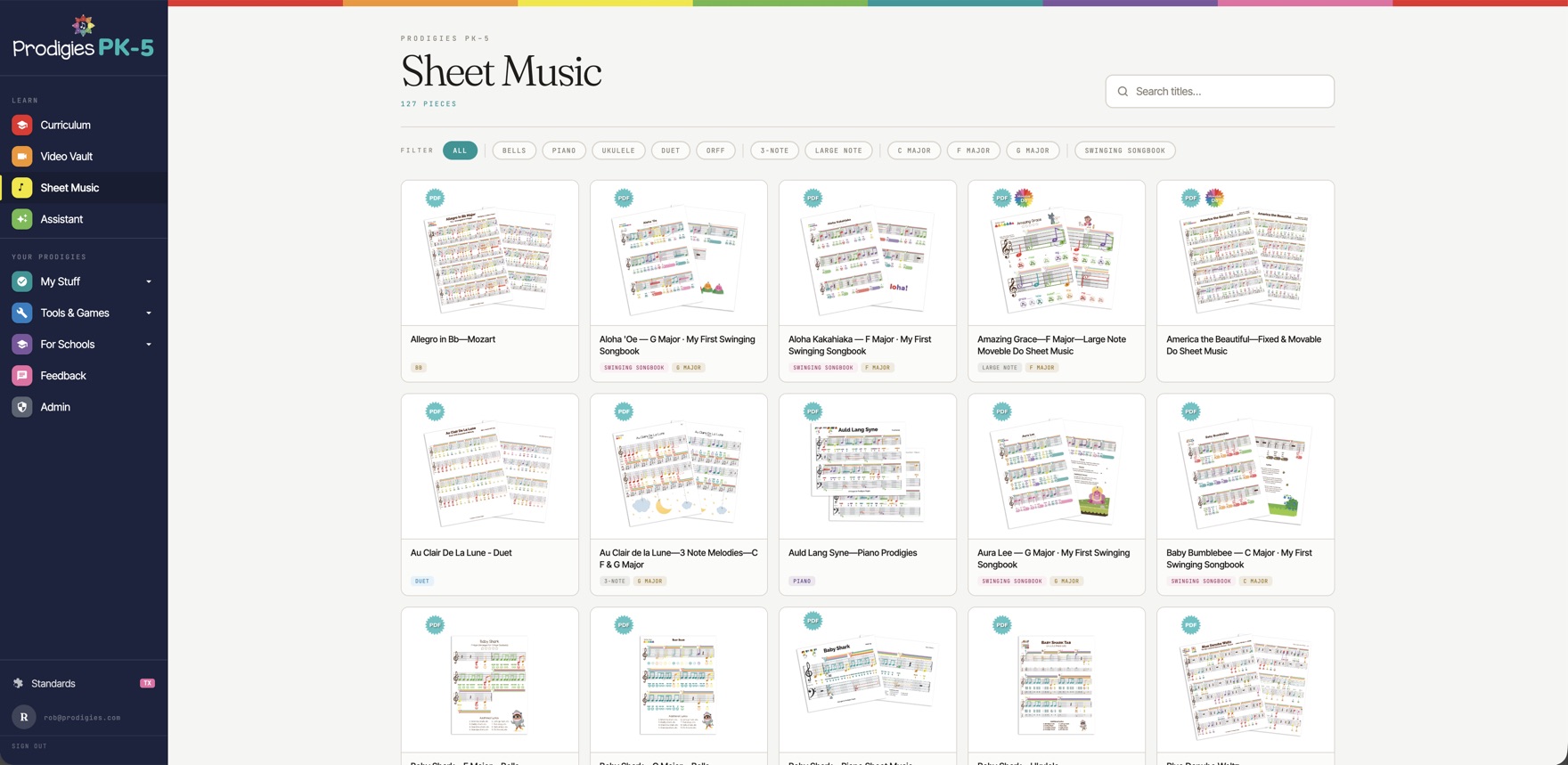Open the Aloha 'Oe sheet music thumbnail
The width and height of the screenshot is (1568, 765).
point(679,254)
